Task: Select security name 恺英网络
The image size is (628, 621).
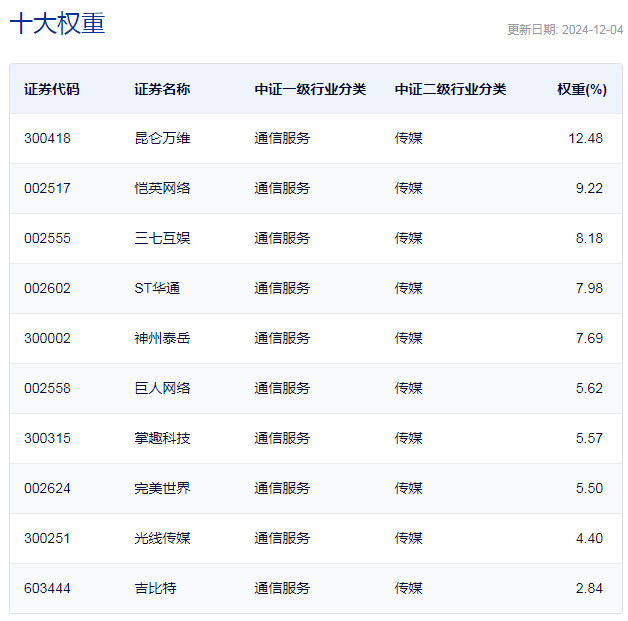Action: point(162,188)
